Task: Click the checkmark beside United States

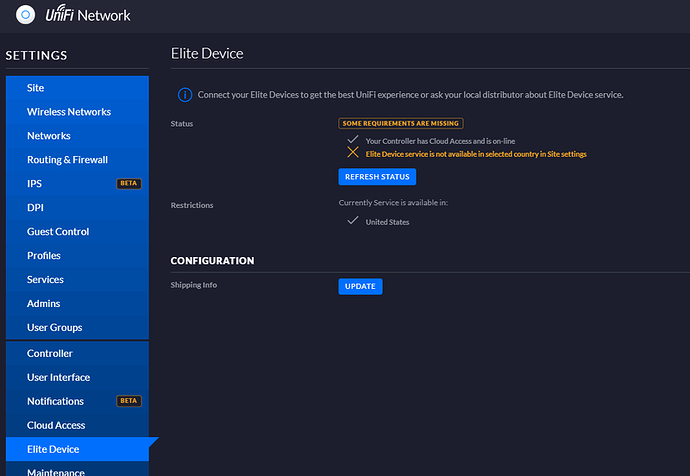Action: [352, 220]
